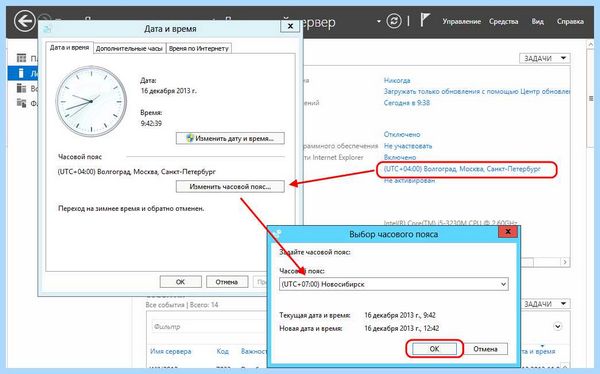Select the dashboard icon in the sidebar
The image size is (600, 374).
21,58
